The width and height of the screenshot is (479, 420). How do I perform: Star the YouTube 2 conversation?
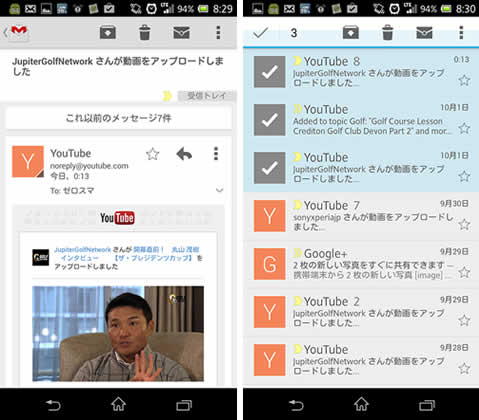[x=464, y=320]
